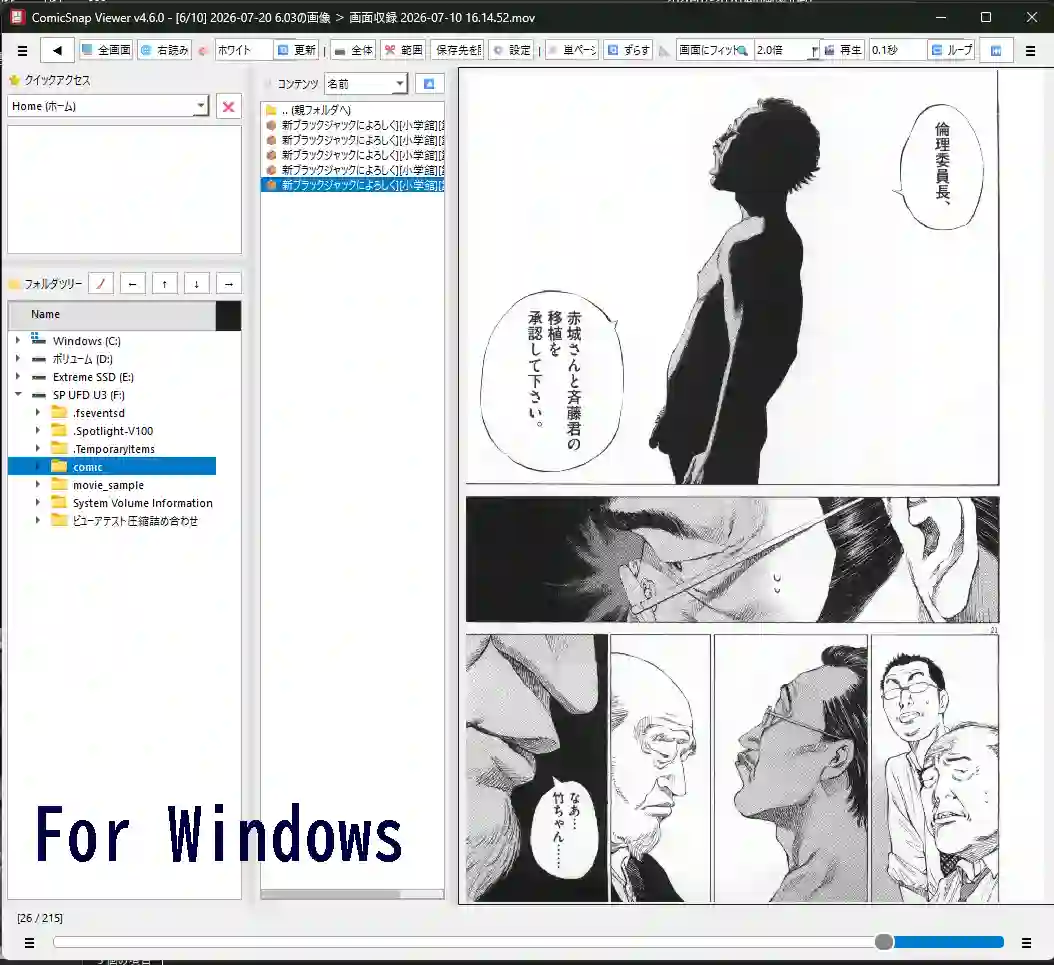
Task: Click the folder tree down arrow button
Action: coord(196,284)
